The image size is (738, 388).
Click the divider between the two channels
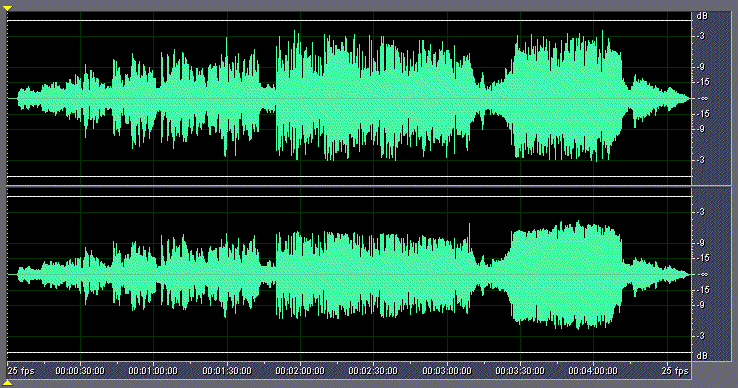click(x=349, y=186)
